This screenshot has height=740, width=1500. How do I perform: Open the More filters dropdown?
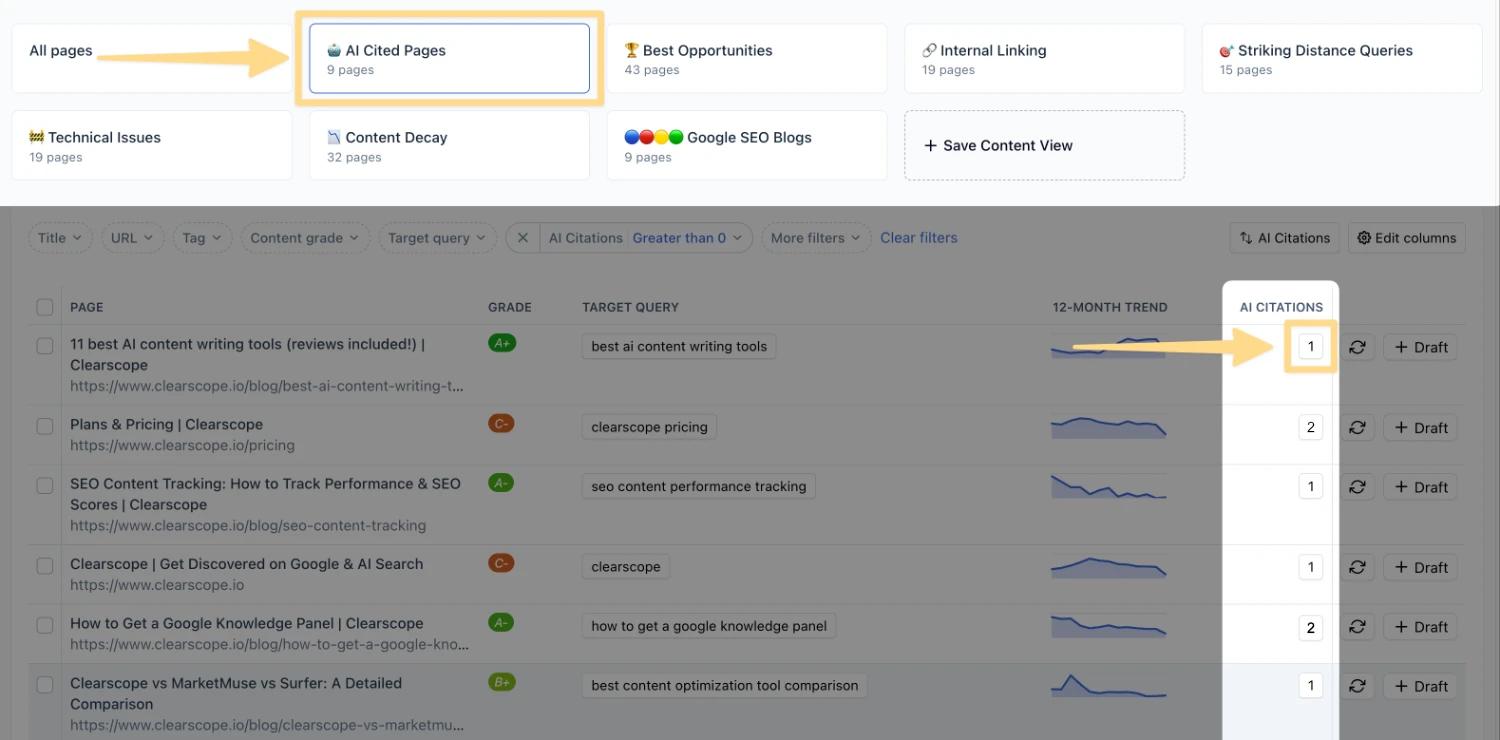tap(815, 238)
